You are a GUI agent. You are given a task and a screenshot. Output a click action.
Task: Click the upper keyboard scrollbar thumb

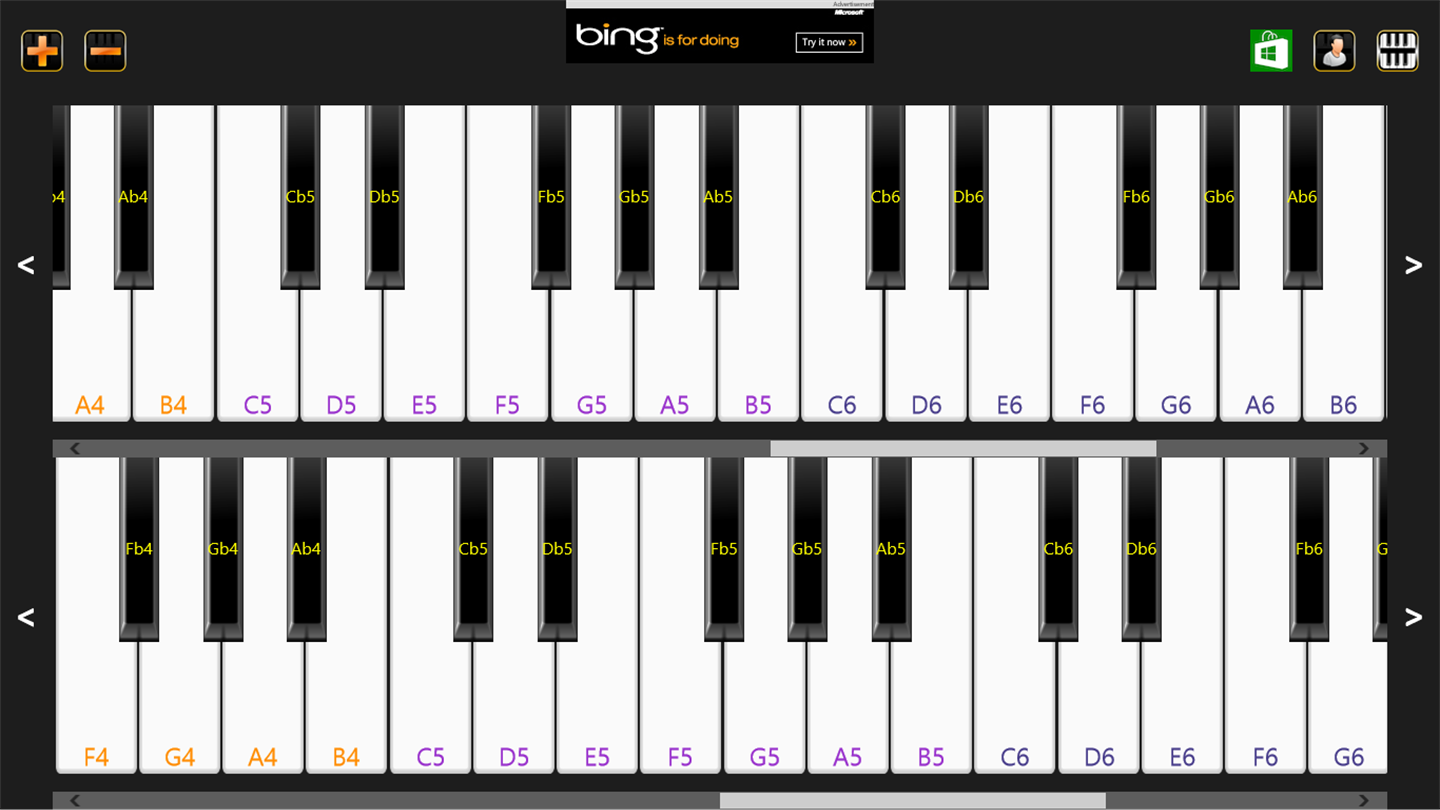click(963, 449)
